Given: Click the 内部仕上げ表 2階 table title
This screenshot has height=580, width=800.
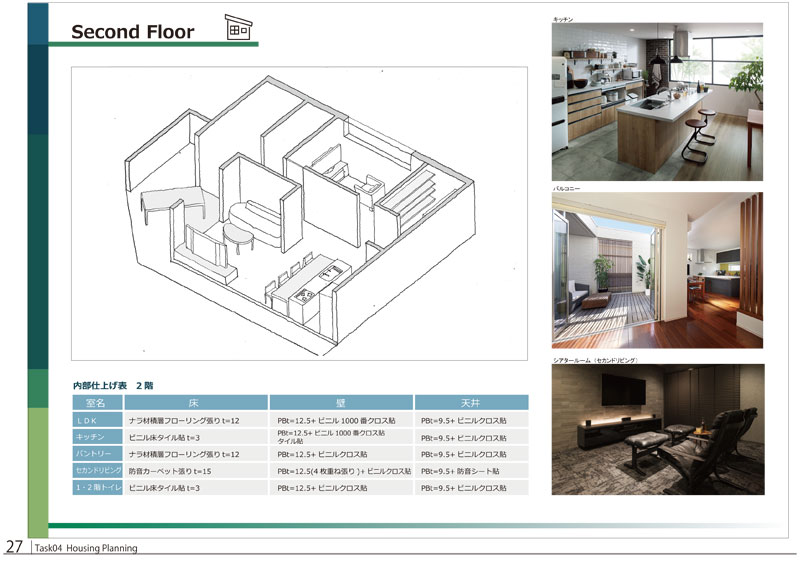Looking at the screenshot, I should pyautogui.click(x=113, y=384).
